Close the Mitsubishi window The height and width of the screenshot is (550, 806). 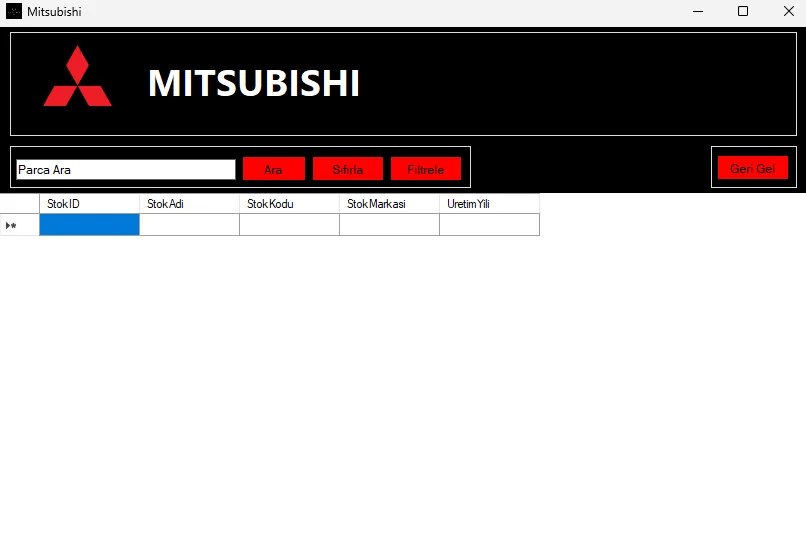tap(789, 11)
